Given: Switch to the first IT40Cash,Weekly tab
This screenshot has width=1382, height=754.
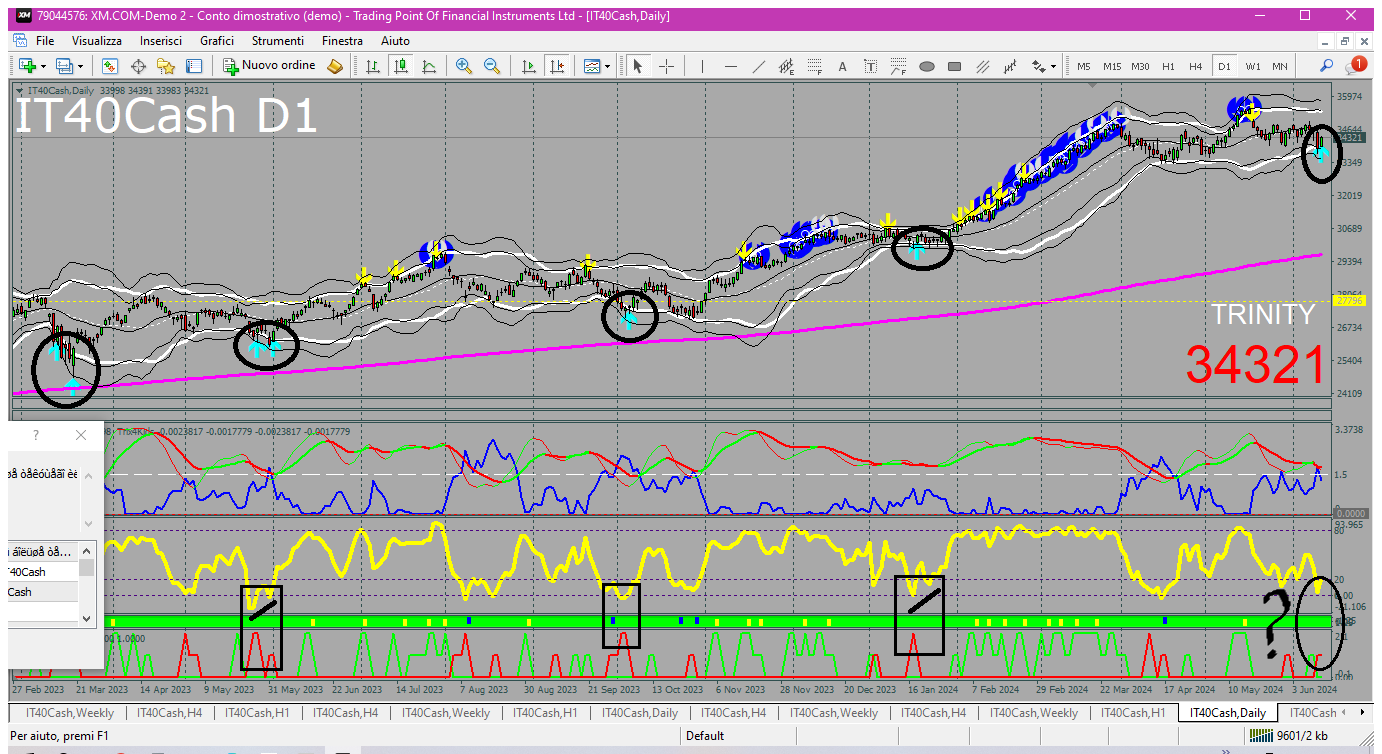Looking at the screenshot, I should tap(70, 713).
